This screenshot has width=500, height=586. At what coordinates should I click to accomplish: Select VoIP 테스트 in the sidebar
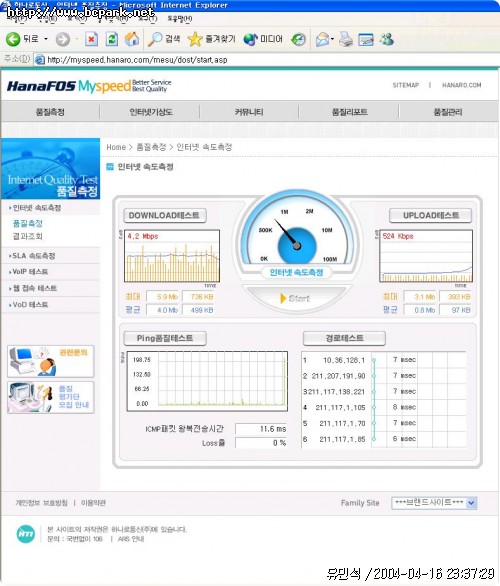pyautogui.click(x=30, y=272)
